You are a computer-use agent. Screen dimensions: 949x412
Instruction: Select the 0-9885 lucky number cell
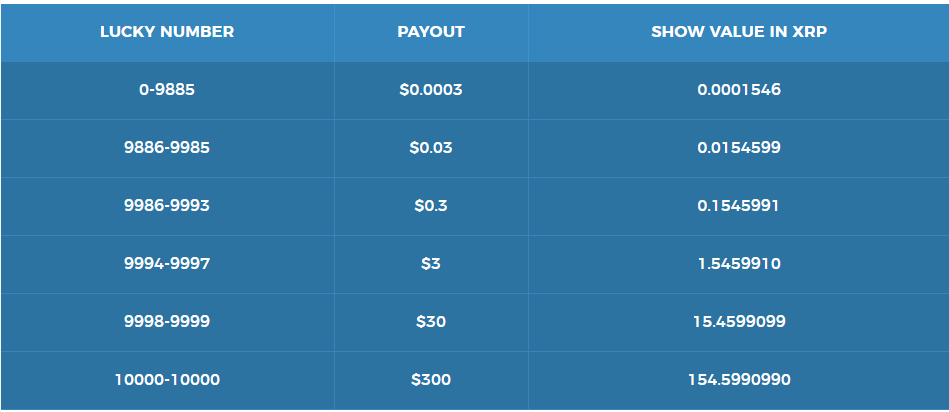[167, 90]
